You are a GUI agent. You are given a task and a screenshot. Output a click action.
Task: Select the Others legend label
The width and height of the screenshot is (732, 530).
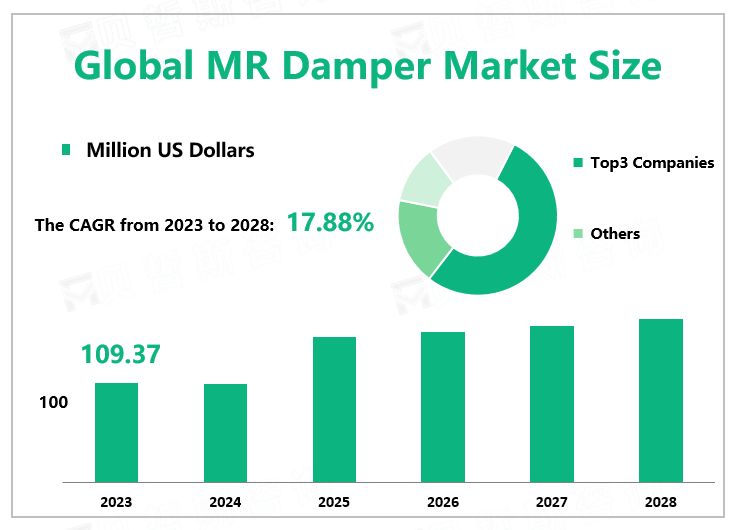[615, 234]
